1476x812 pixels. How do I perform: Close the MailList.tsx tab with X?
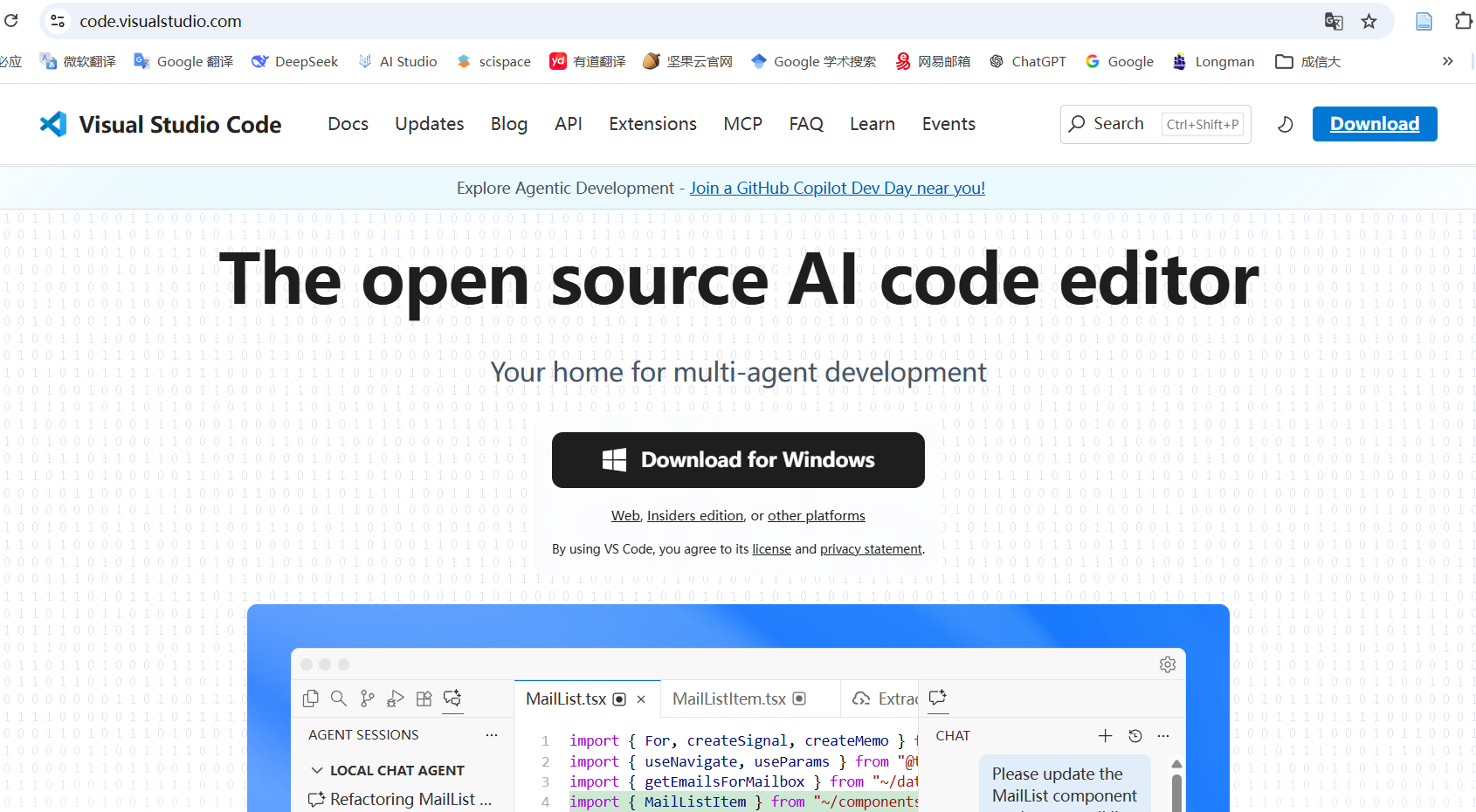(x=641, y=699)
